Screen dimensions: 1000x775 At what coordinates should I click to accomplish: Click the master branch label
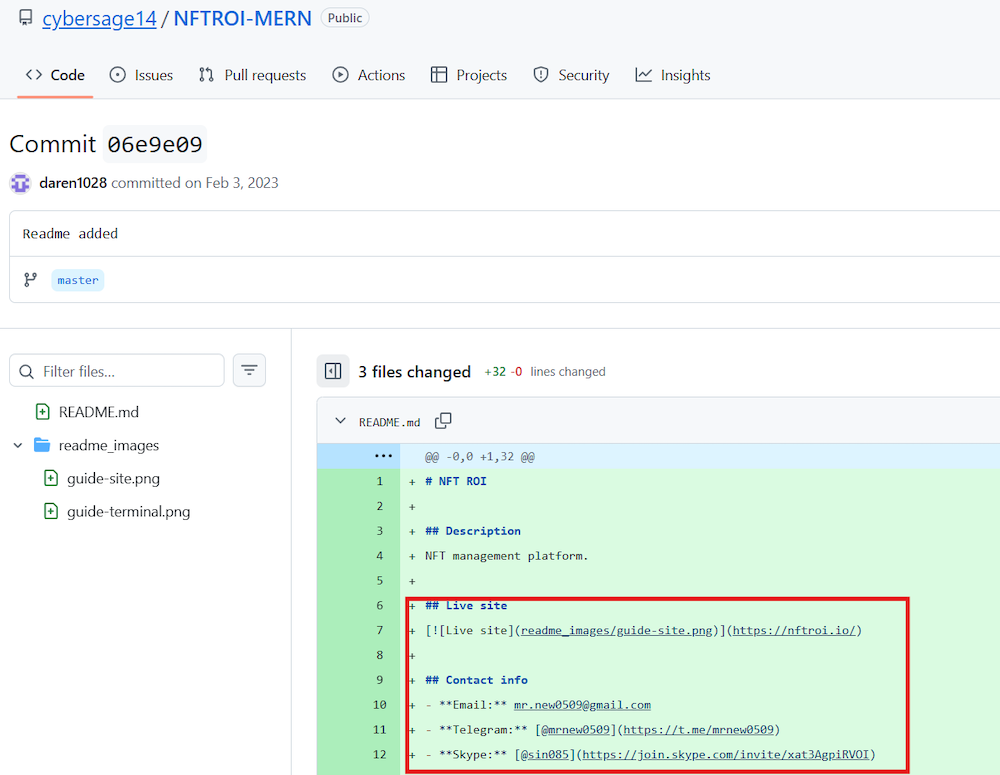(78, 280)
